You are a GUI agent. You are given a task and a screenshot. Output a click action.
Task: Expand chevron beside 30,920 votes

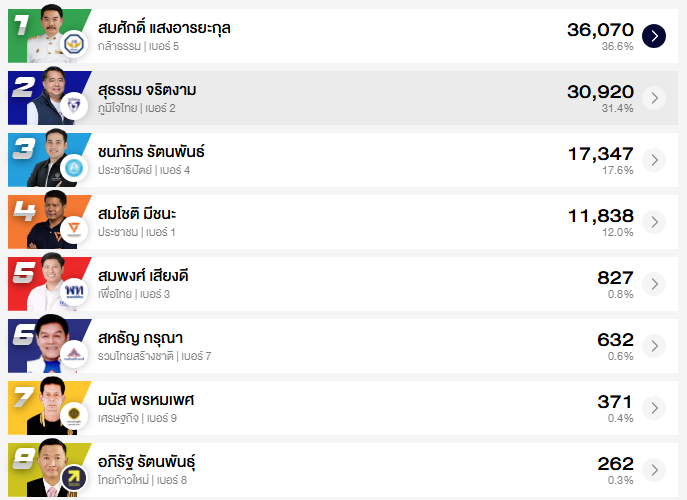653,98
